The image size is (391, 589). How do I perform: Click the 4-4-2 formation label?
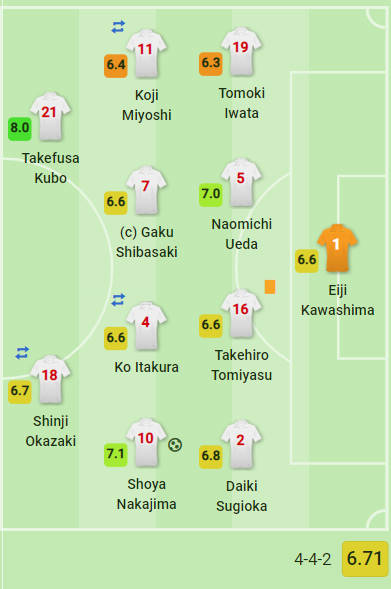click(313, 559)
